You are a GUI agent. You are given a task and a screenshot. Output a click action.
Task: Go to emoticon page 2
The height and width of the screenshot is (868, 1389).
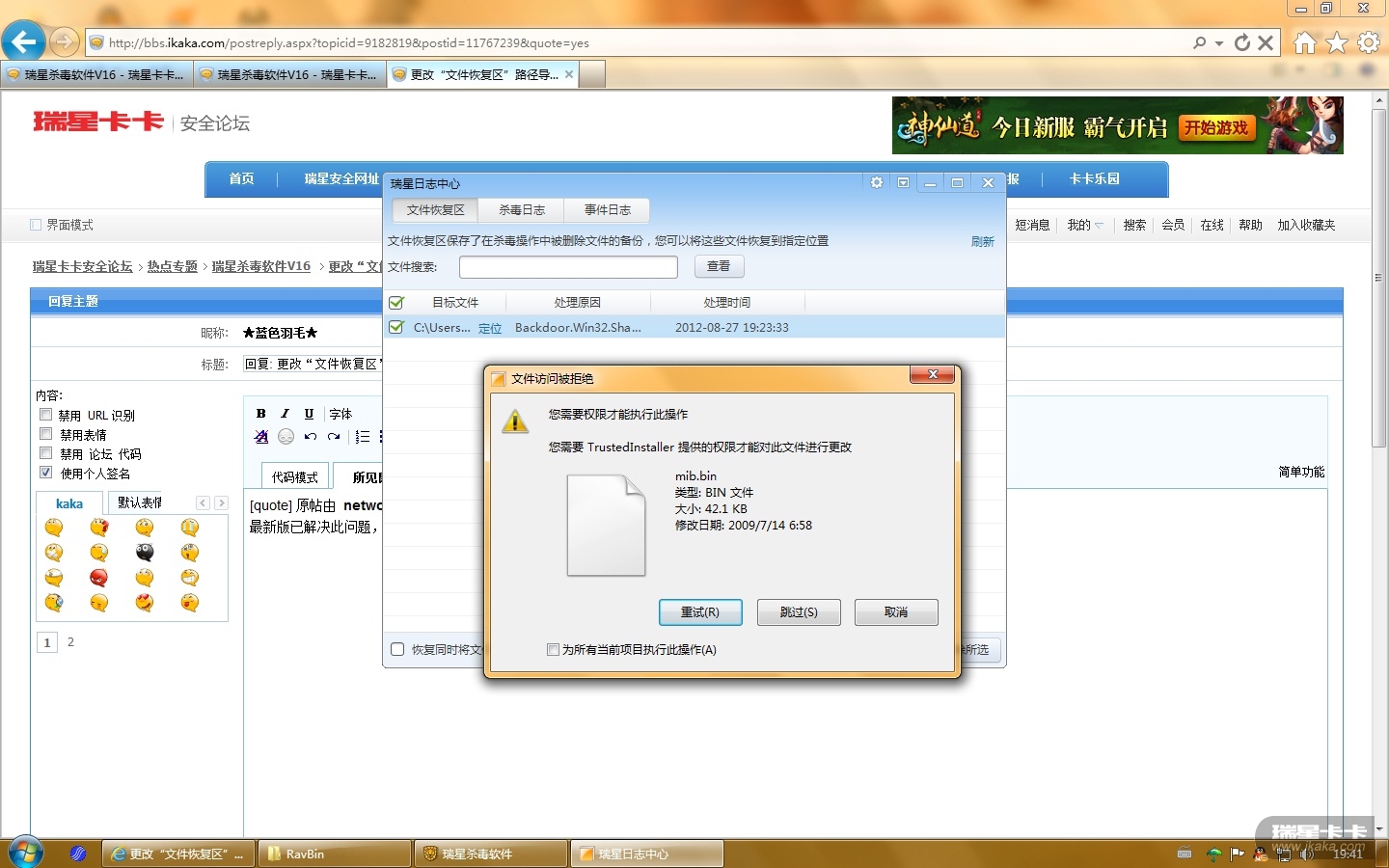pos(70,641)
